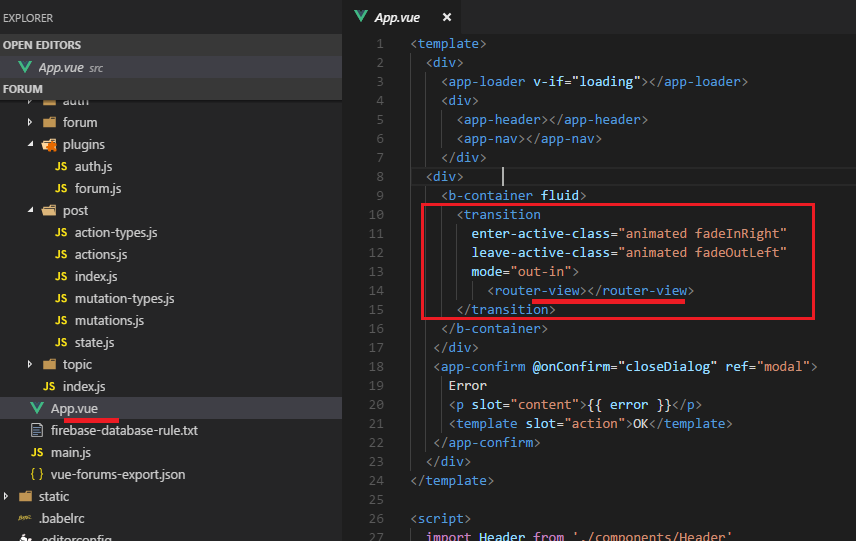
Task: Click line number 18 in the gutter
Action: point(376,366)
